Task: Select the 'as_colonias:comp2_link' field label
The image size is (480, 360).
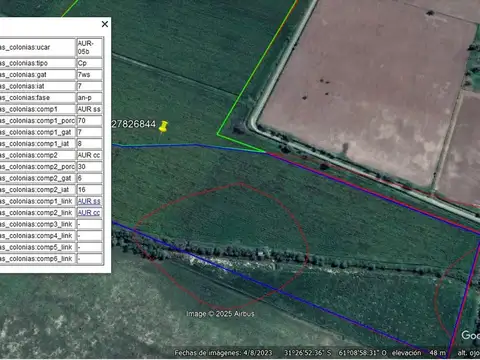Action: 36,213
